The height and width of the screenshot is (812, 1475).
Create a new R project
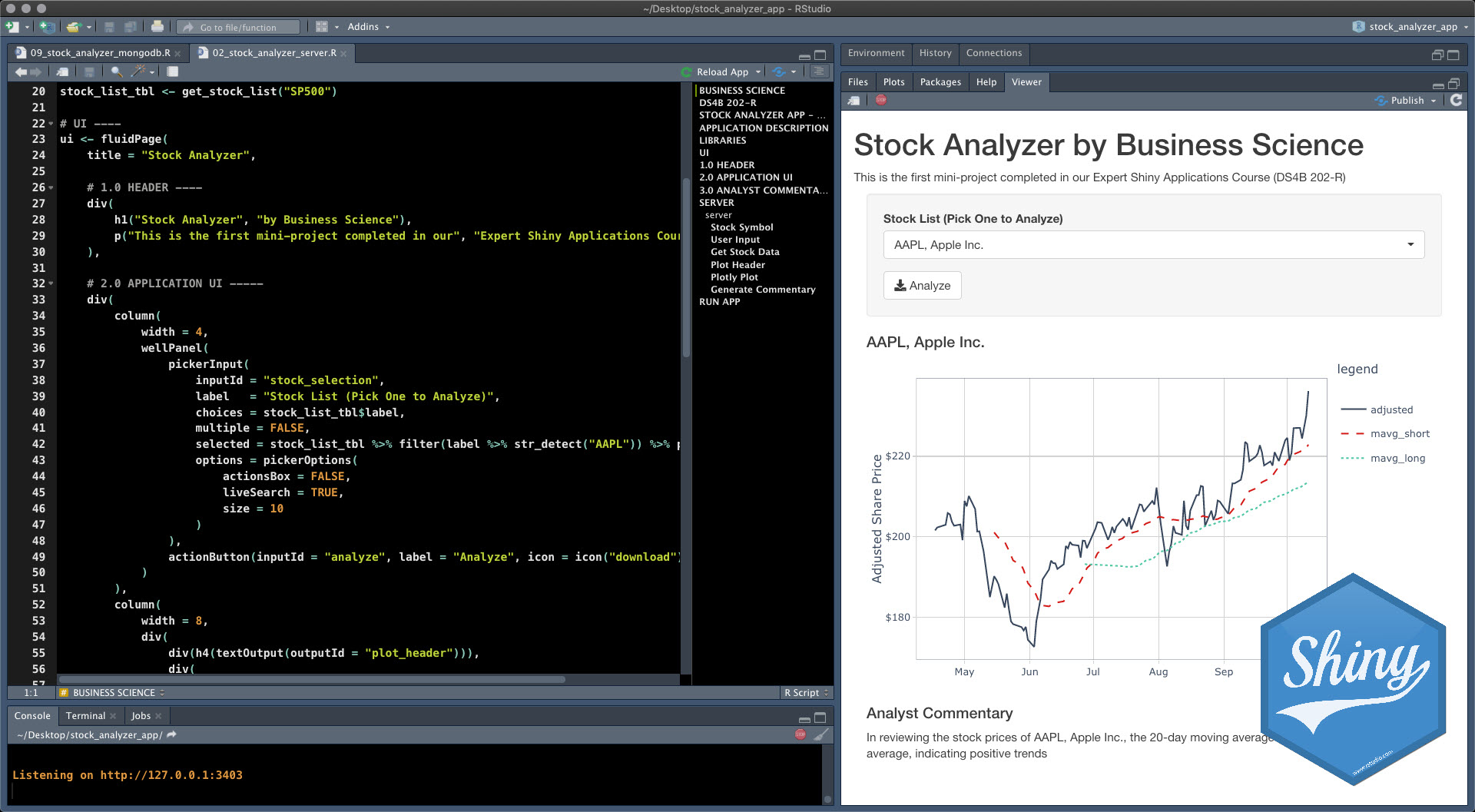(47, 27)
